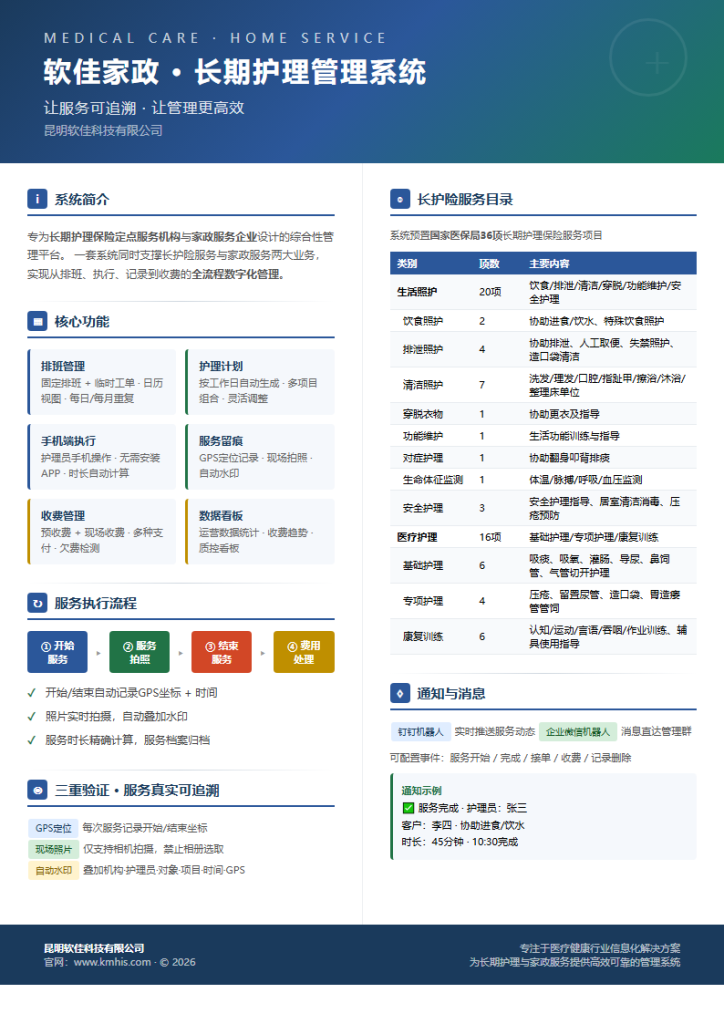Click footer text 专注于医疗健康行业信息化解决方案
This screenshot has width=724, height=1024.
(600, 948)
